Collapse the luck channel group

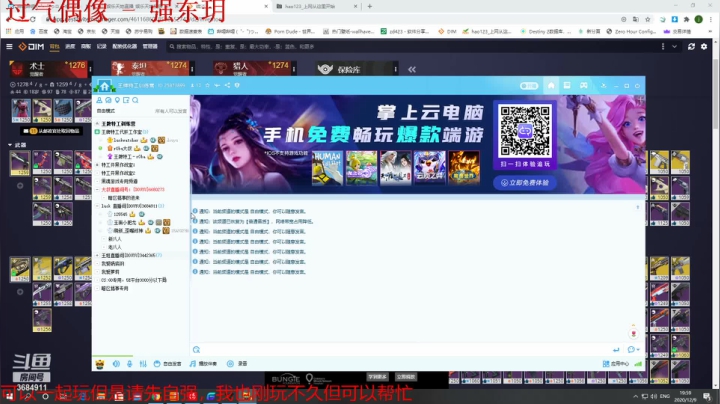pos(97,206)
